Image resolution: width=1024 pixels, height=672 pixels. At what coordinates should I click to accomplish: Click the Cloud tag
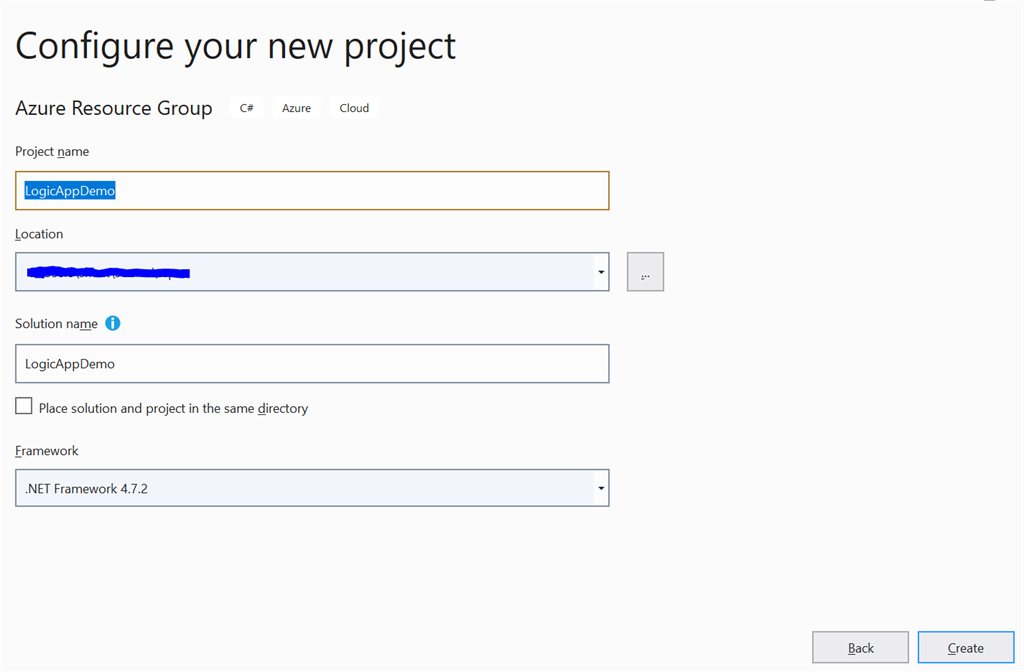pyautogui.click(x=354, y=107)
